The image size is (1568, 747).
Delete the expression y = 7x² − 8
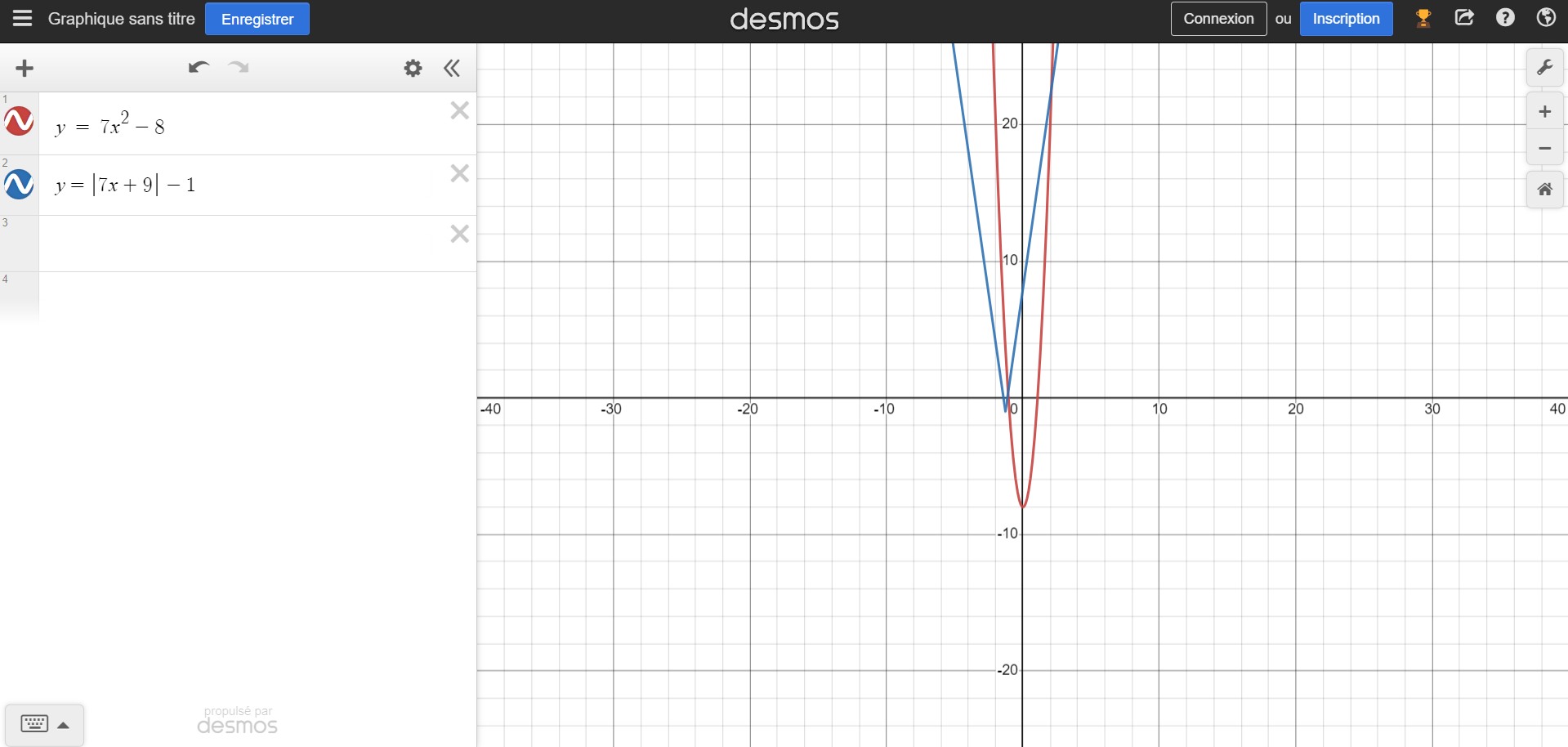(x=459, y=110)
